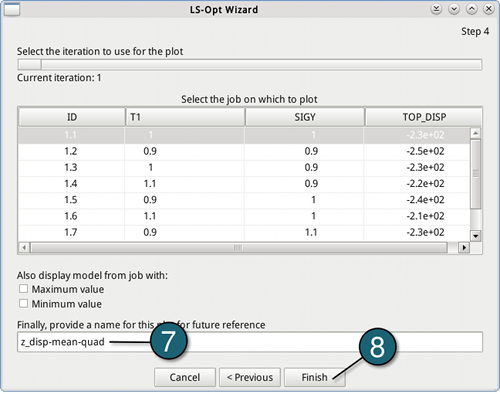Click the table's scroll down arrow

(x=476, y=236)
